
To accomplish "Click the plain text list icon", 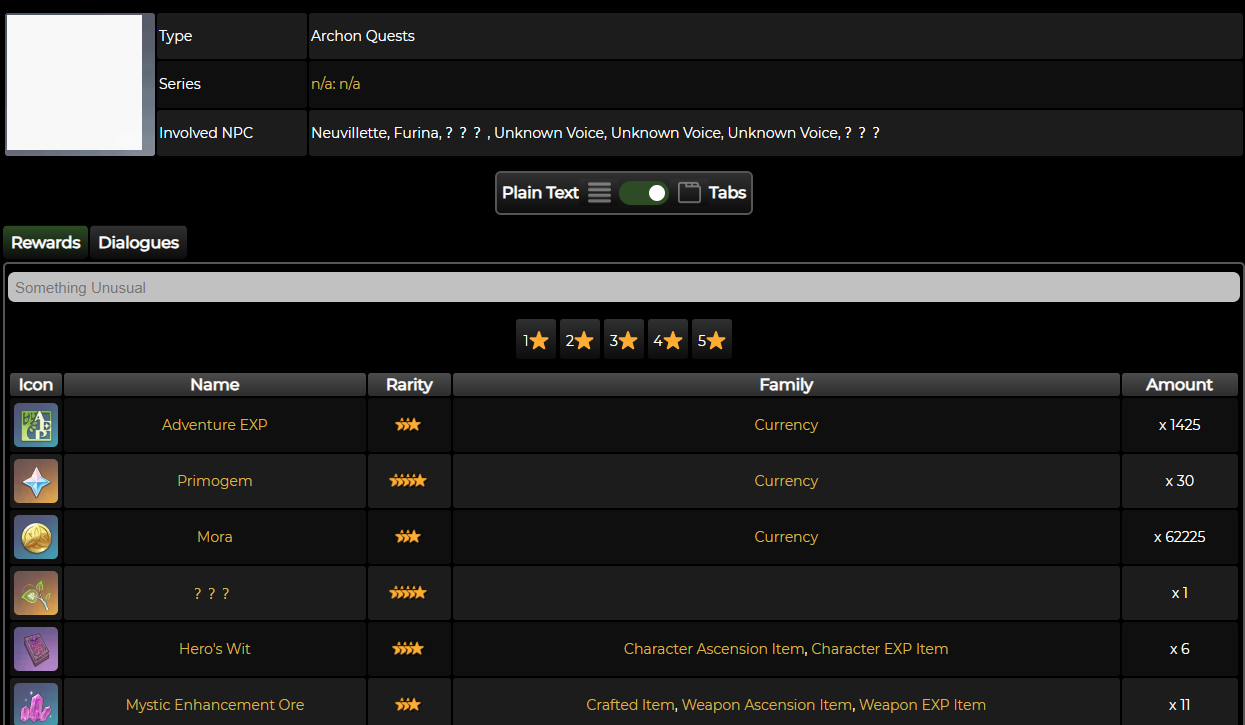I will pos(599,193).
